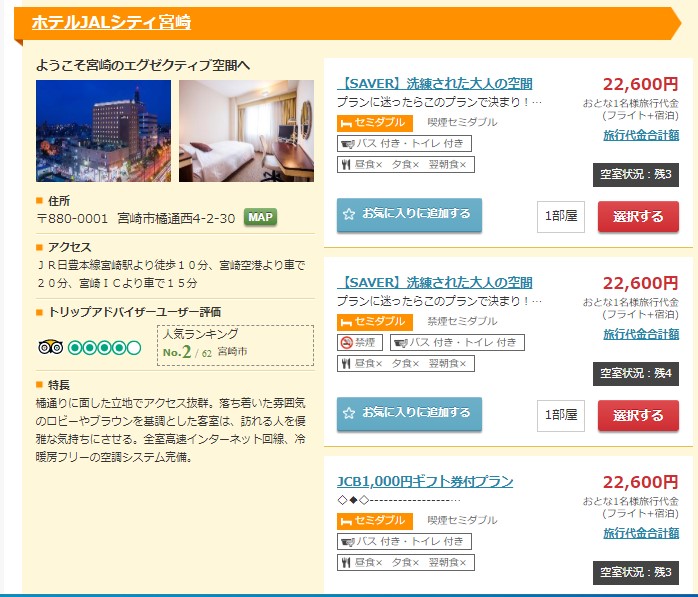Click セミダブル bed badge in JCB plan
This screenshot has width=698, height=597.
coord(375,521)
